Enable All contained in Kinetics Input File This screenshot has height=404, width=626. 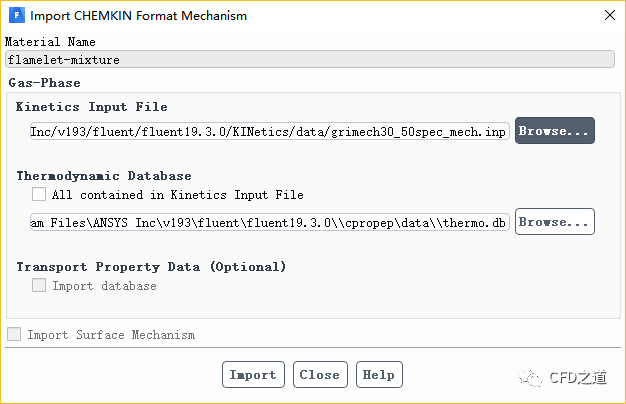(39, 195)
